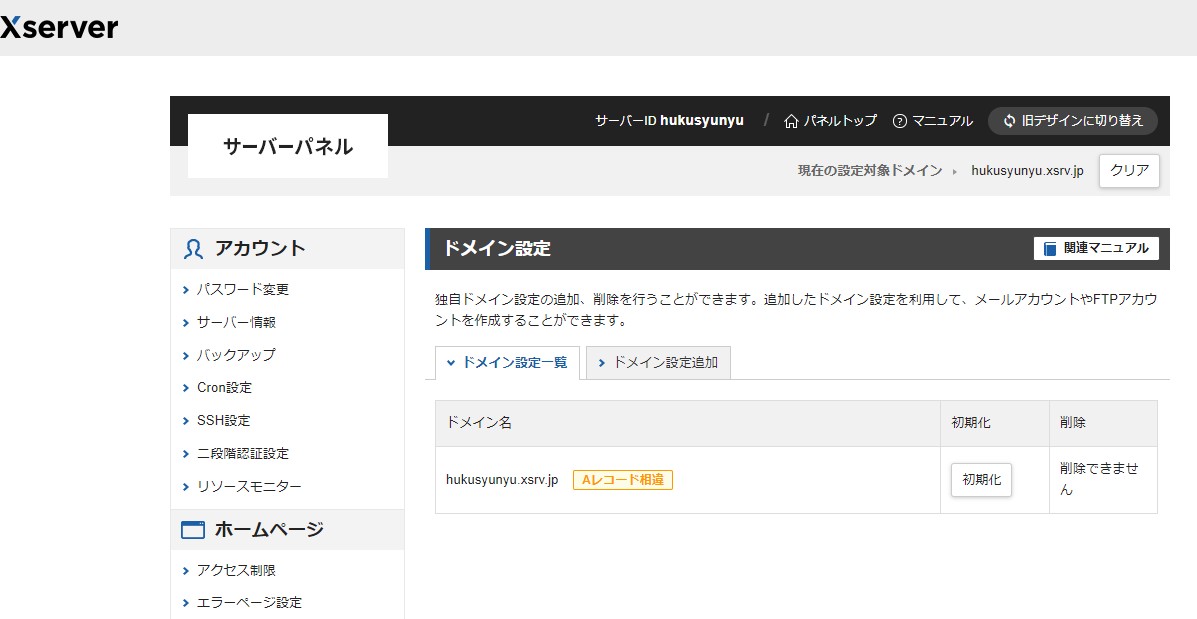Click the 削除 column header

click(1103, 423)
